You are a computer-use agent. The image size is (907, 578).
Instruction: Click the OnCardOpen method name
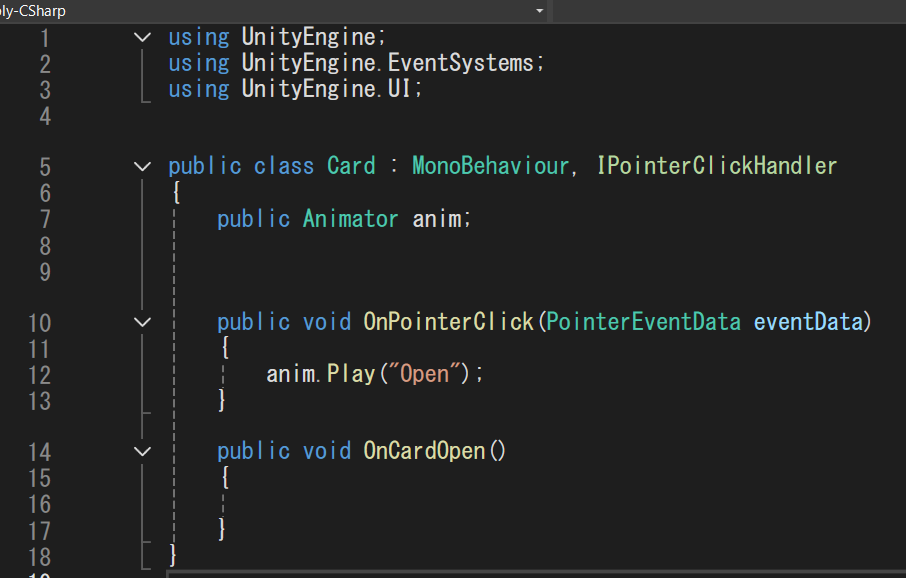coord(424,451)
